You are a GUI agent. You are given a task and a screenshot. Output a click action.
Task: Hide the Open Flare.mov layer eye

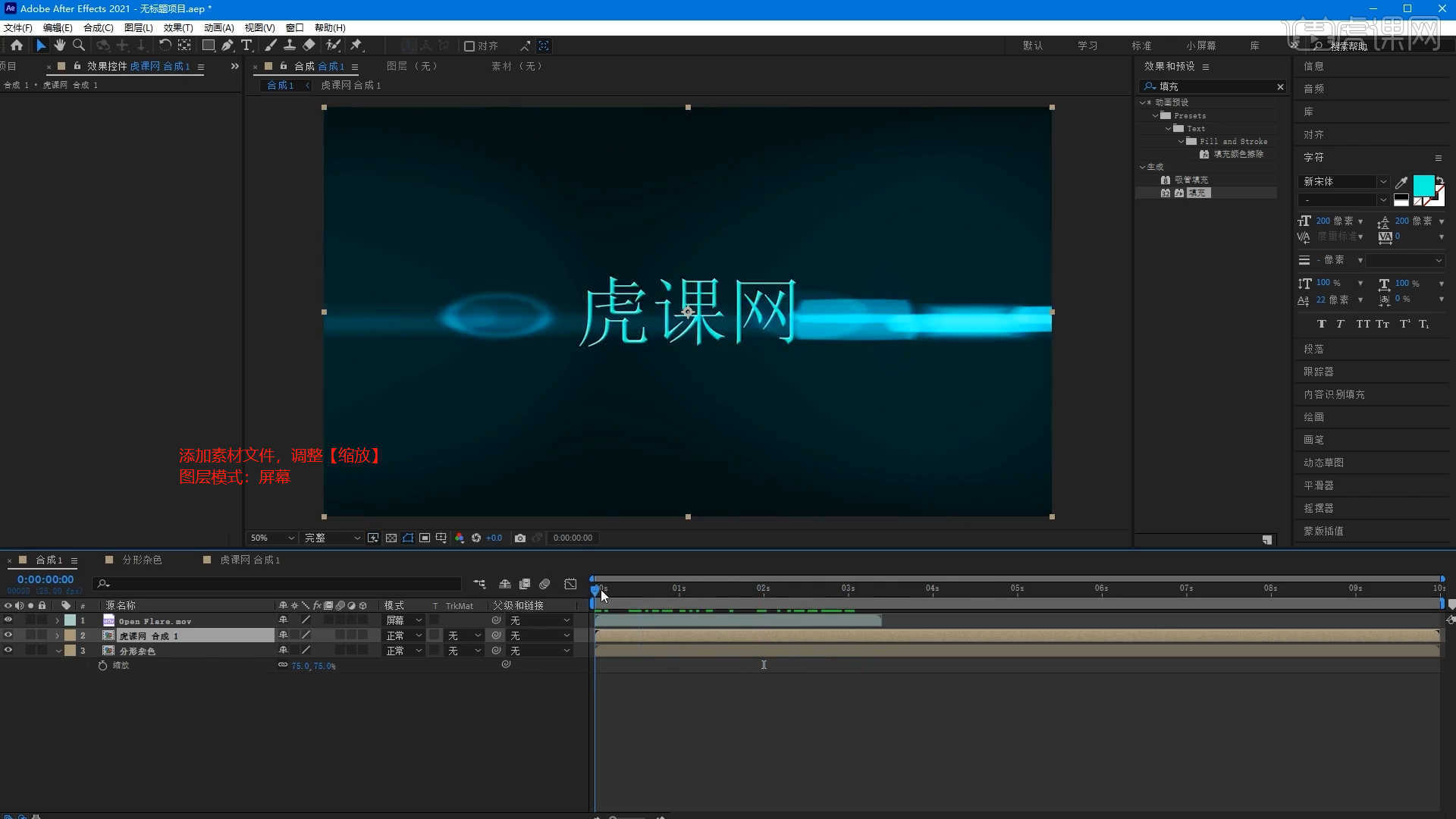(x=8, y=620)
